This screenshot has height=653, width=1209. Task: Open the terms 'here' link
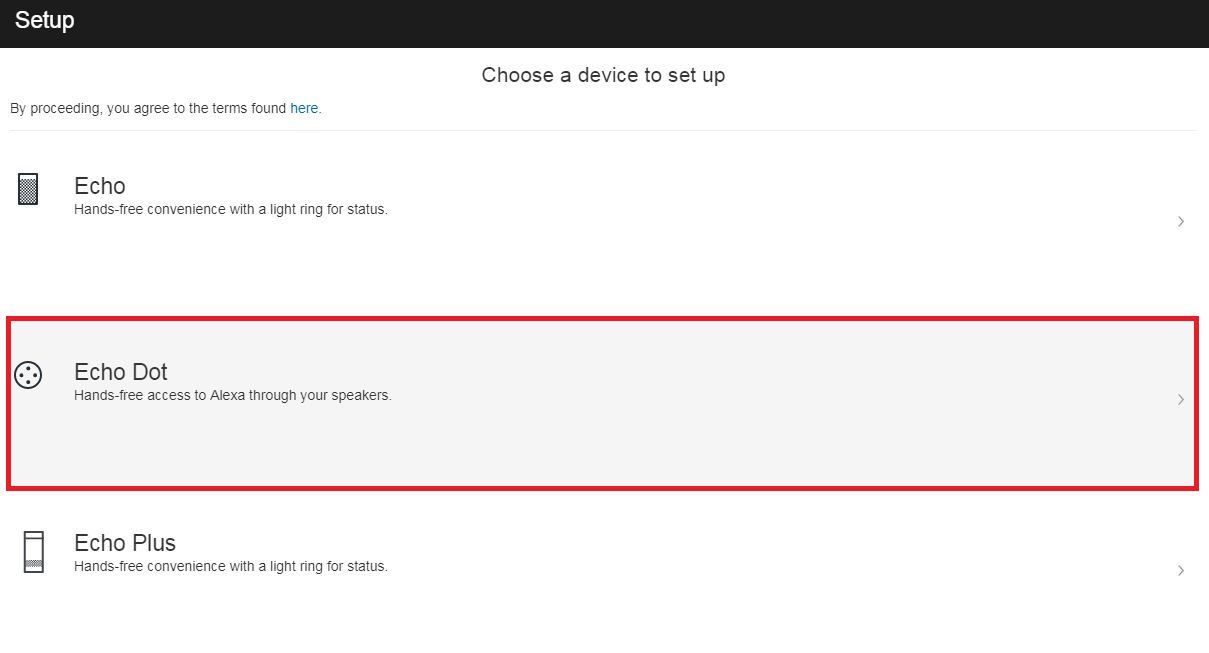pos(304,108)
